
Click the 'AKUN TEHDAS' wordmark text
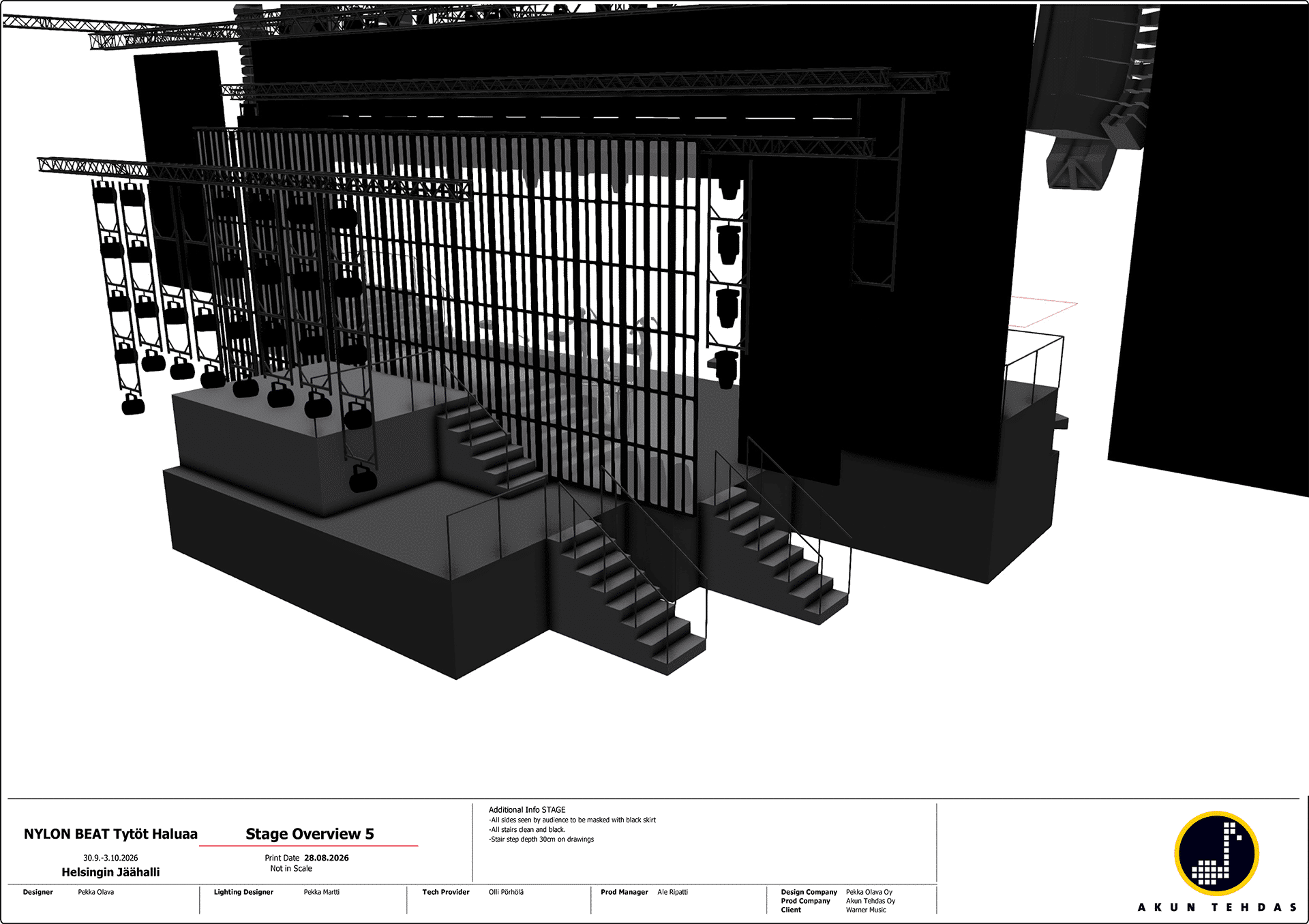(x=1217, y=908)
